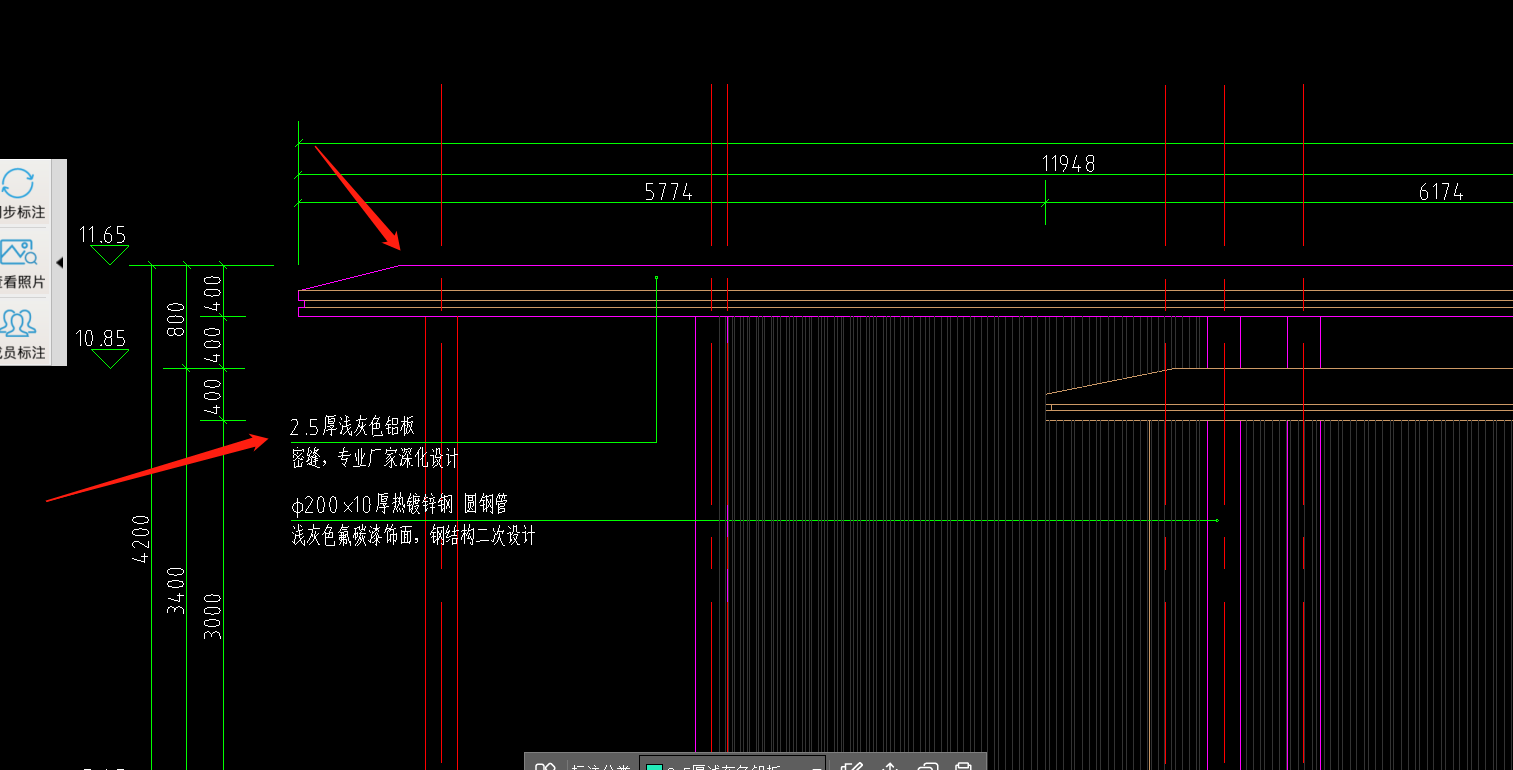Viewport: 1513px width, 770px height.
Task: Open the 标注分类 category dropdown
Action: pos(732,765)
